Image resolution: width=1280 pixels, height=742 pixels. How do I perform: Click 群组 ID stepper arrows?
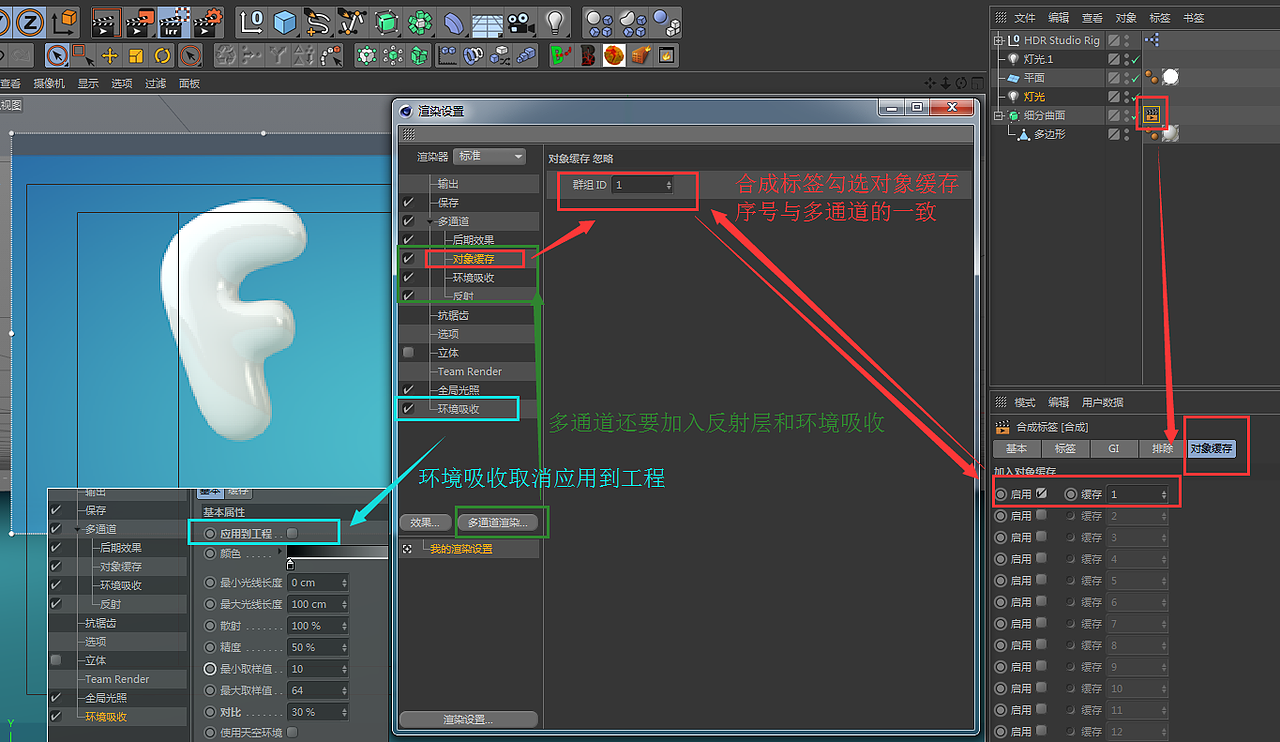click(668, 185)
